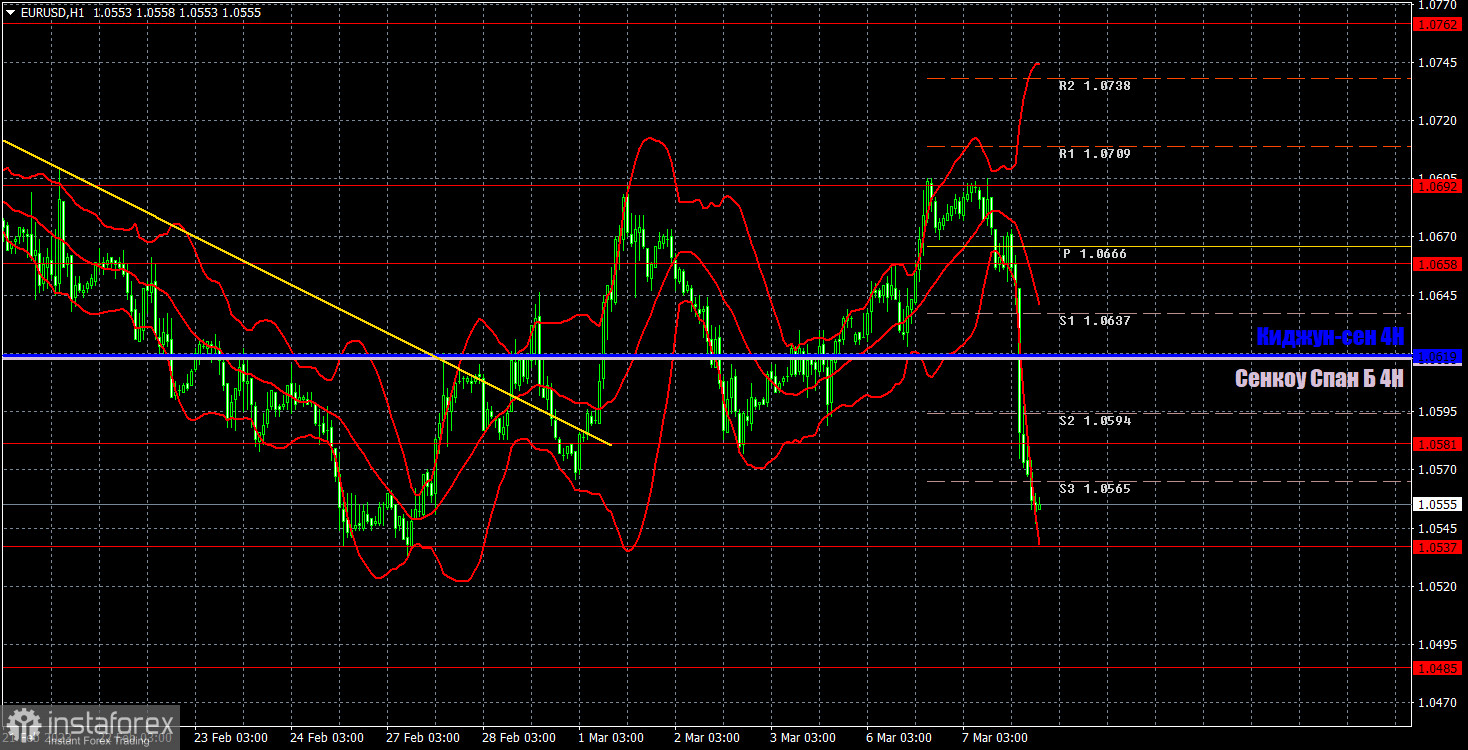Screen dimensions: 1468x750
Task: Click the S1 1.0637 pivot label
Action: tap(1094, 321)
